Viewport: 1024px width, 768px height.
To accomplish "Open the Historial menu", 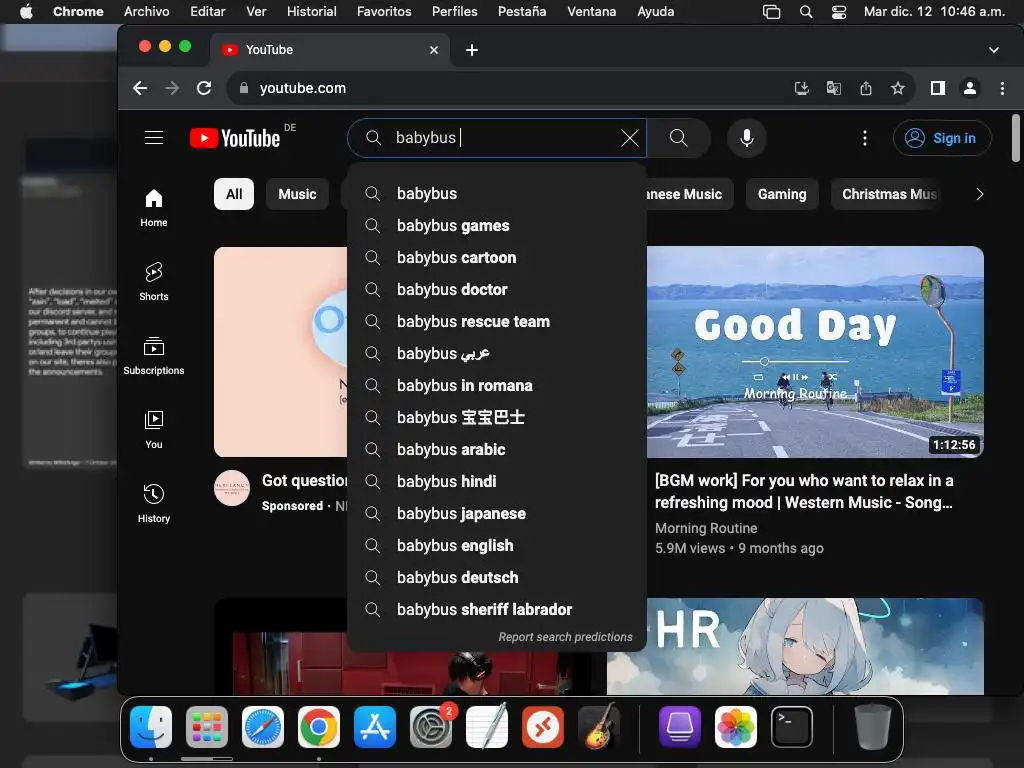I will click(312, 12).
